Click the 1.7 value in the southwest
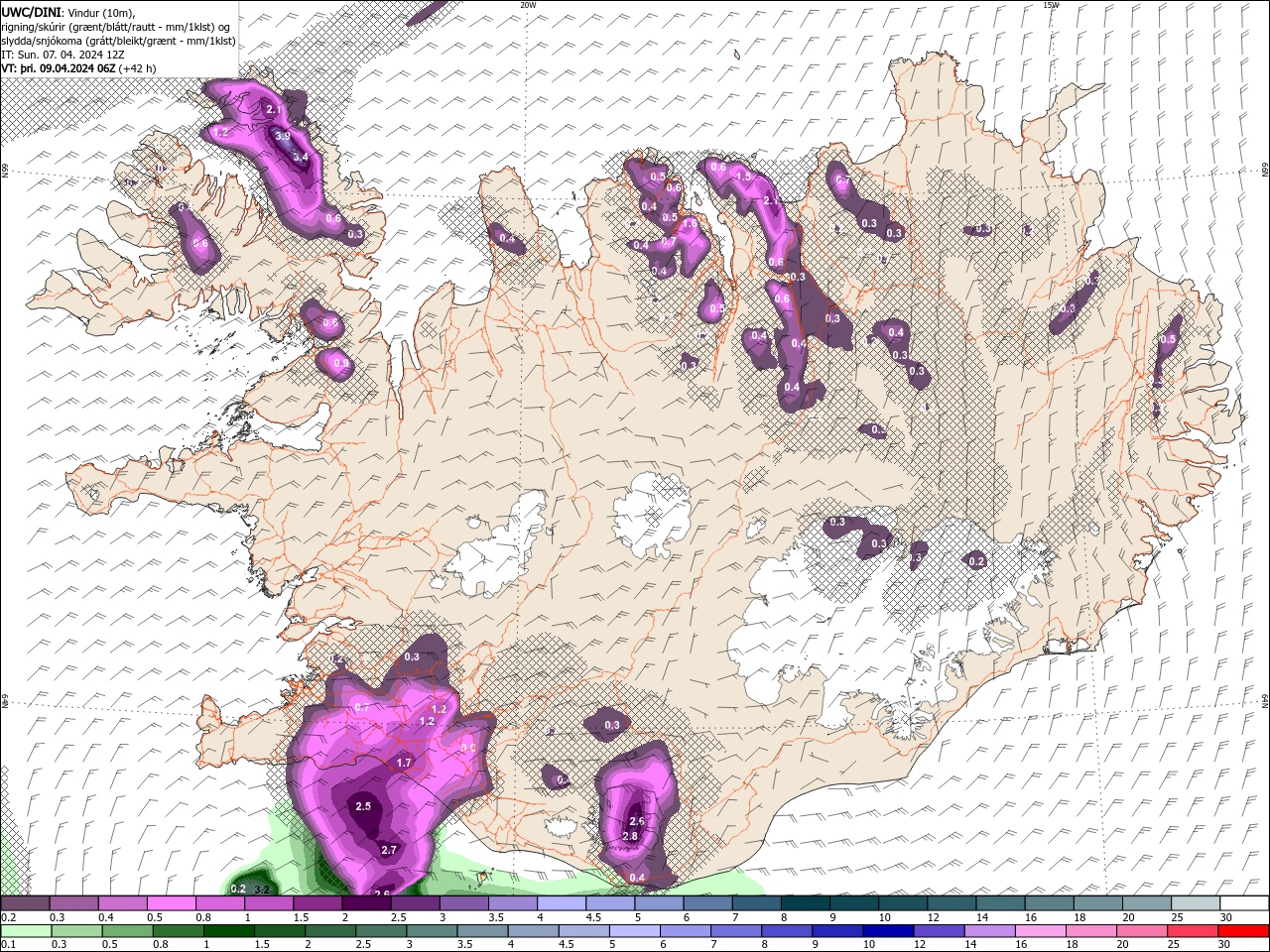The width and height of the screenshot is (1270, 952). click(x=404, y=764)
